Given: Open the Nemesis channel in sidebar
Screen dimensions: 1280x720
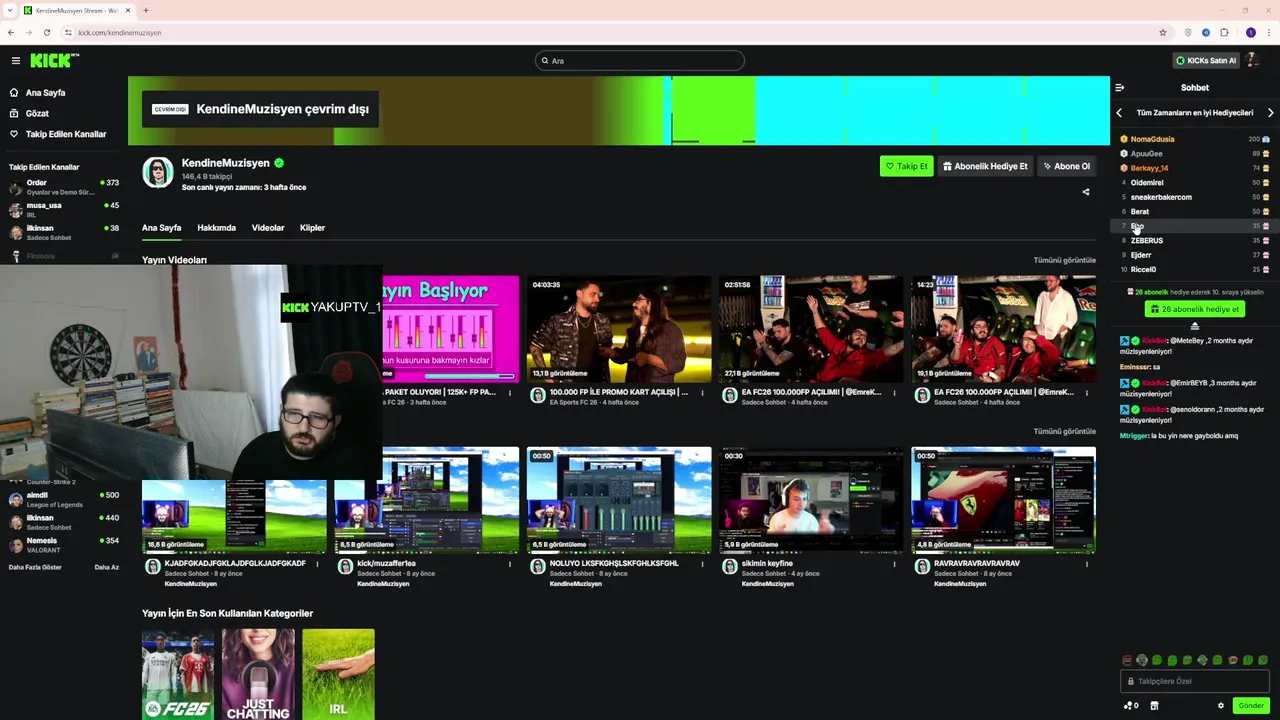Looking at the screenshot, I should (64, 544).
